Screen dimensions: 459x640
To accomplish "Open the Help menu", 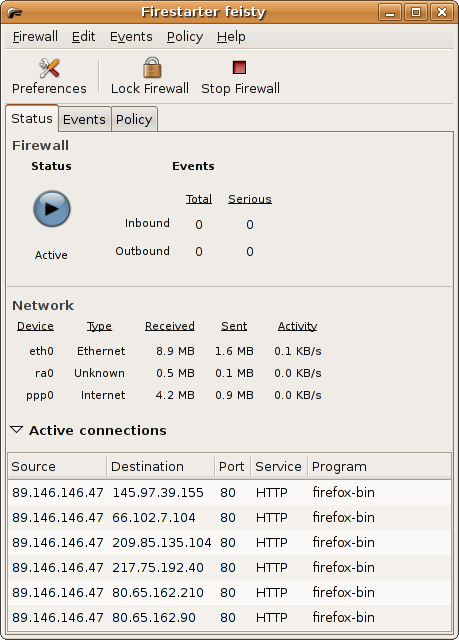I will [231, 37].
